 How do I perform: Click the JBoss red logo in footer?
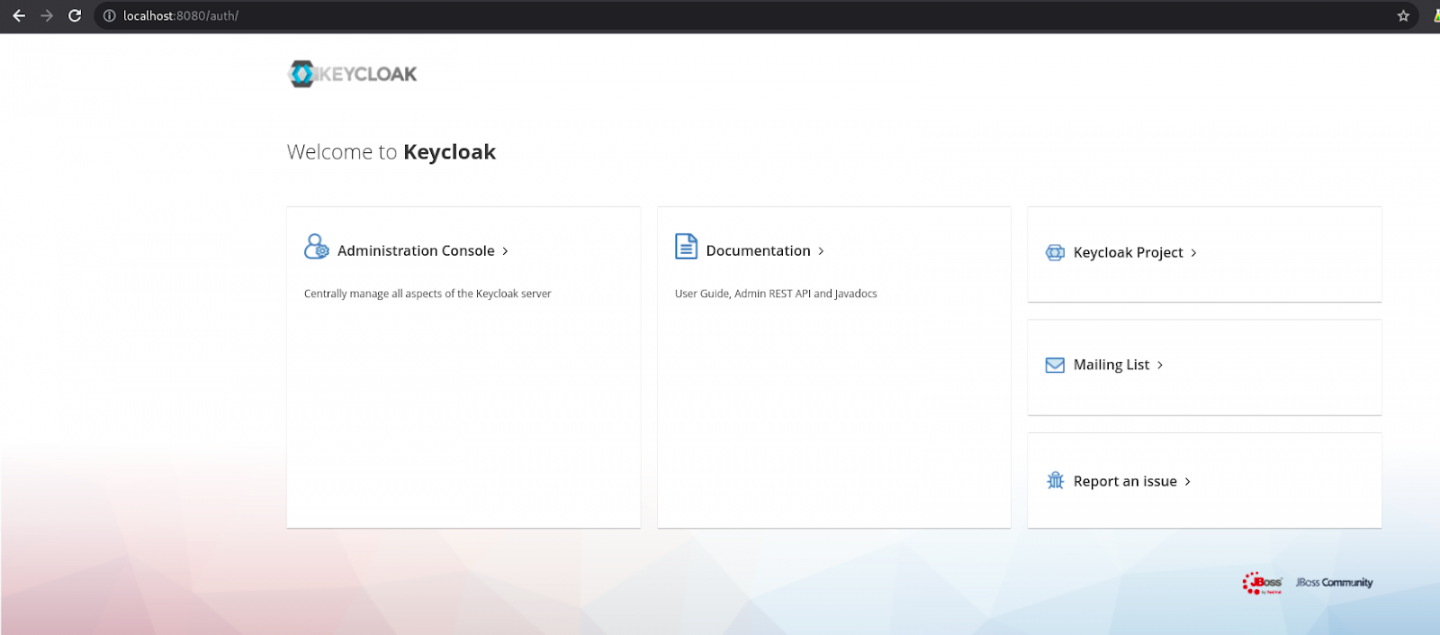[1262, 583]
